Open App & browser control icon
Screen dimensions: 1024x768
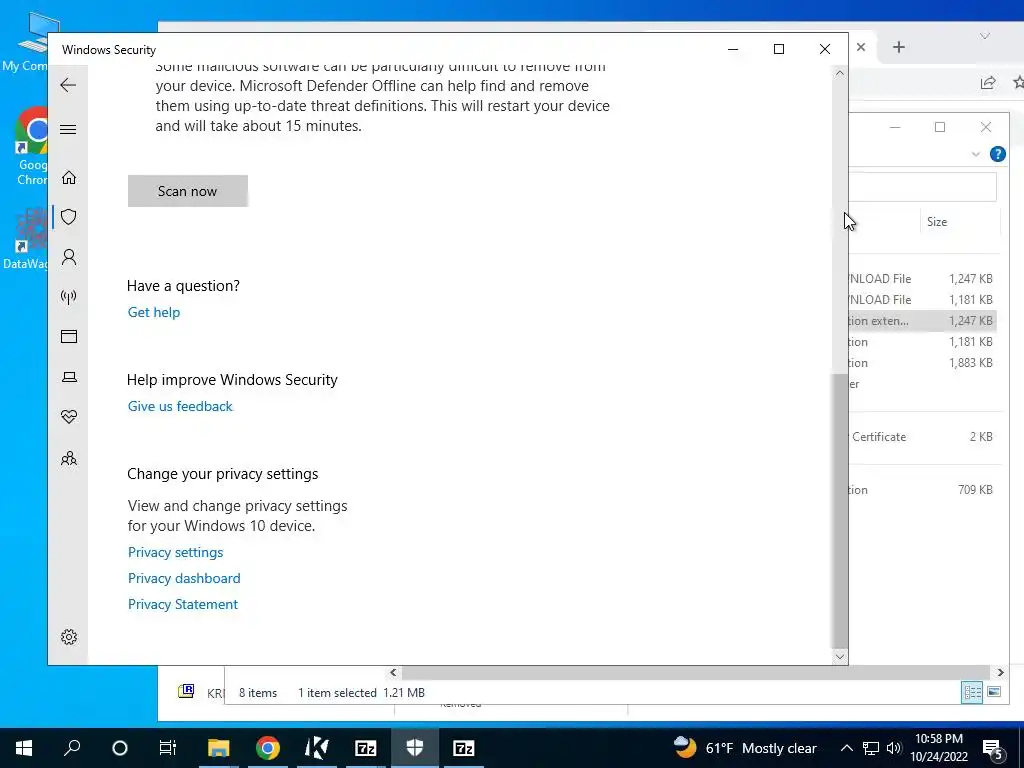coord(69,336)
